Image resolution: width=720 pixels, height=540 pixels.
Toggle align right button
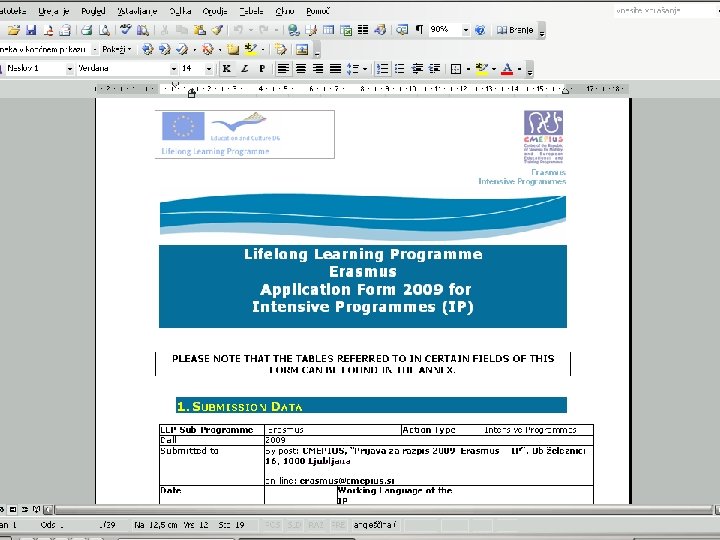click(318, 69)
